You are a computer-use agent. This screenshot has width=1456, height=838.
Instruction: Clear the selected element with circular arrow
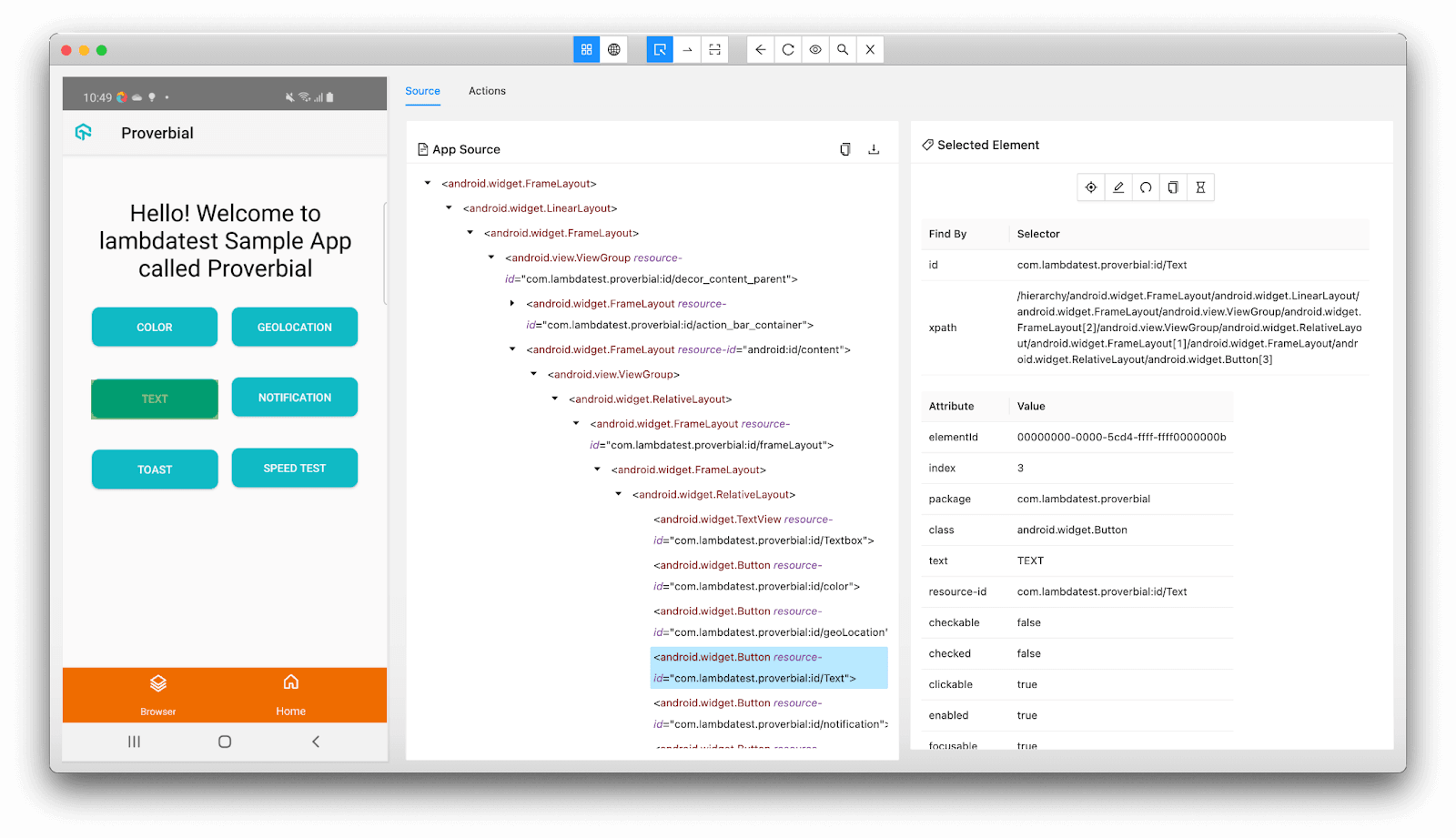point(1146,187)
